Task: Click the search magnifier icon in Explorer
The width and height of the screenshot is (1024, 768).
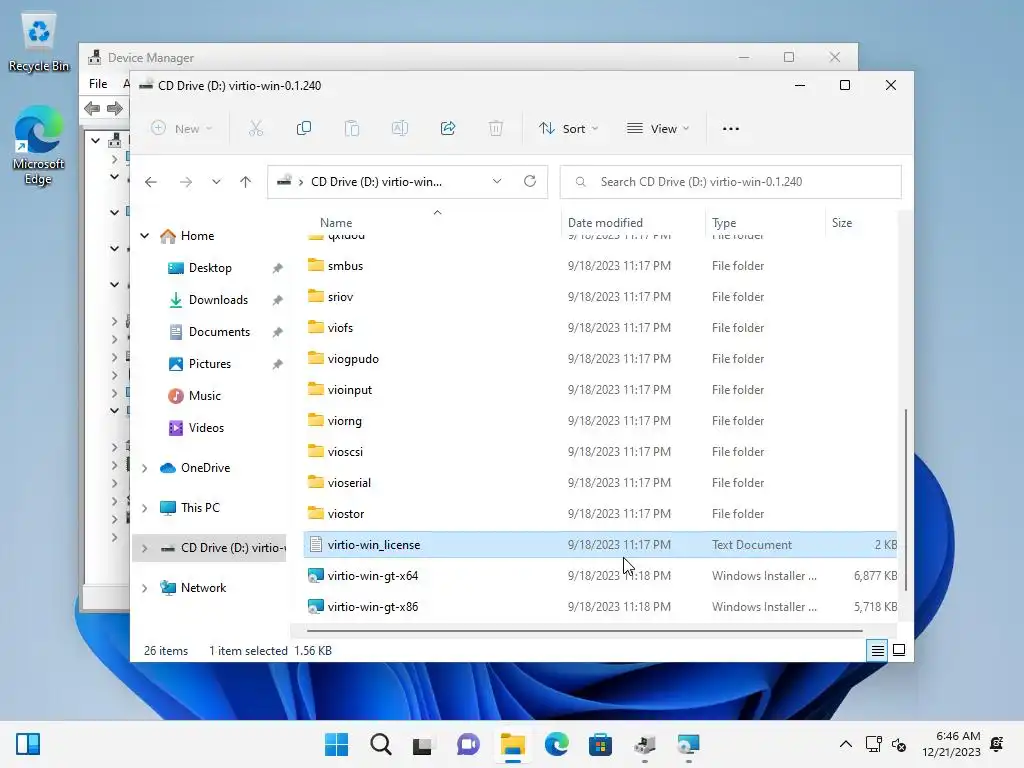Action: pyautogui.click(x=581, y=182)
